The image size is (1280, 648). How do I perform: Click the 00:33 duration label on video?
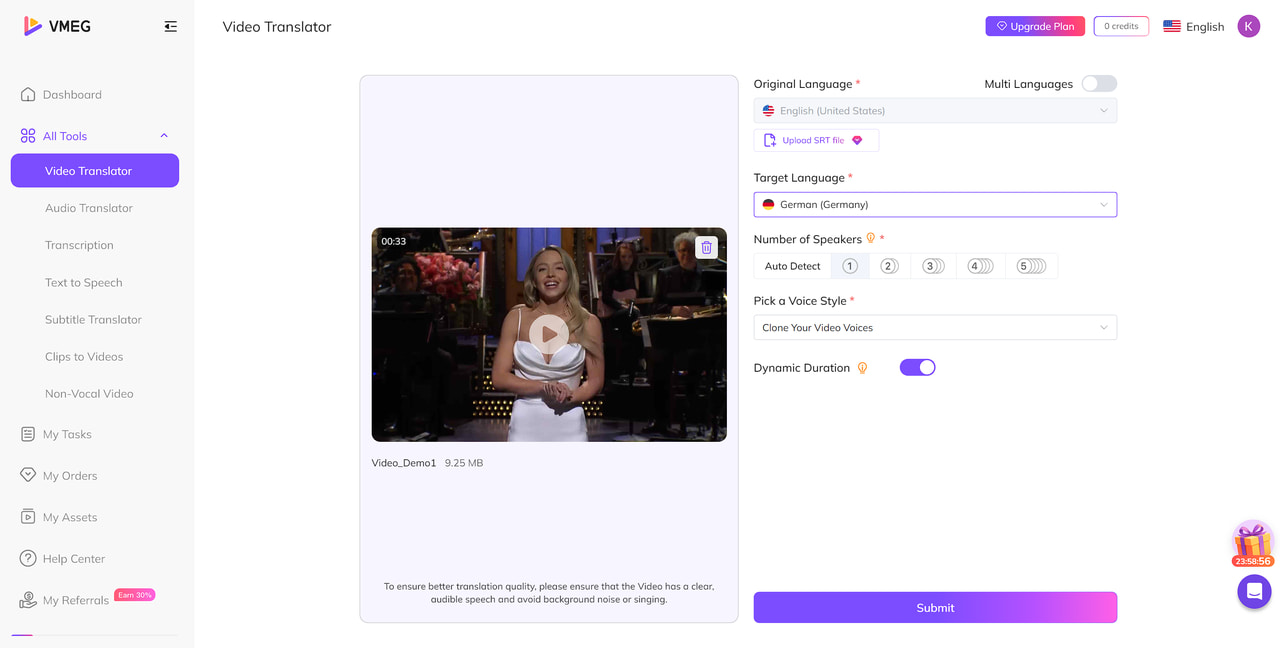393,242
